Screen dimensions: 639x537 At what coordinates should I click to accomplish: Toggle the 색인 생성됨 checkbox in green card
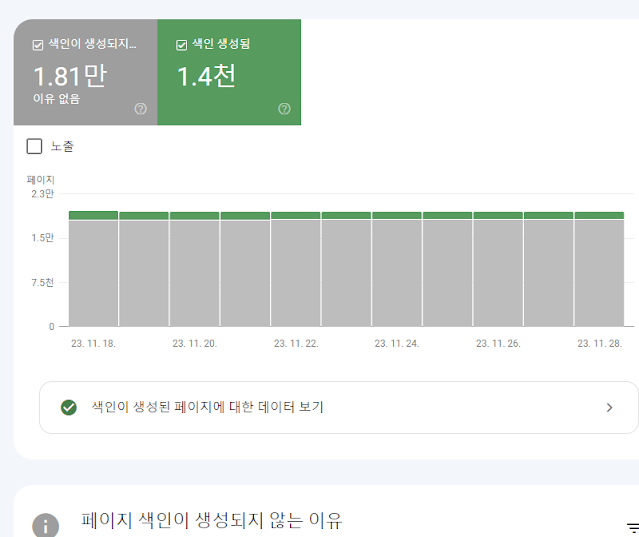pyautogui.click(x=181, y=45)
